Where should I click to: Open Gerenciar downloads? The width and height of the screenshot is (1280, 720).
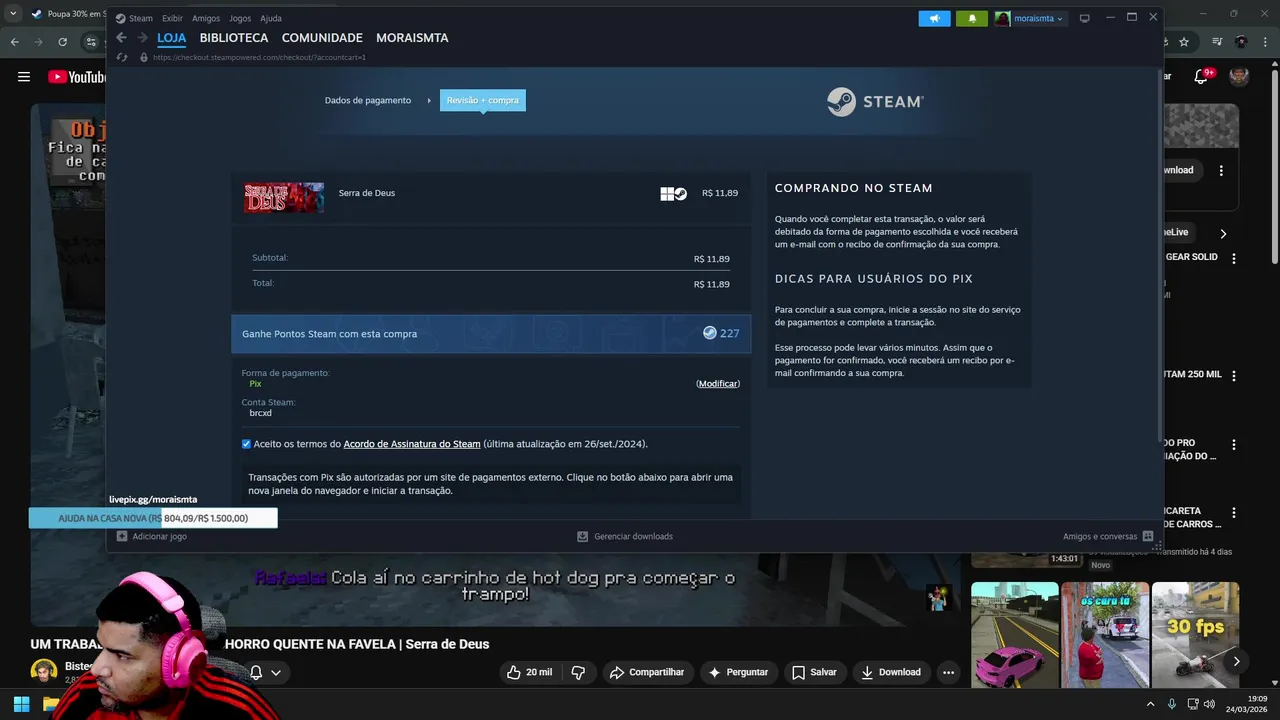625,536
